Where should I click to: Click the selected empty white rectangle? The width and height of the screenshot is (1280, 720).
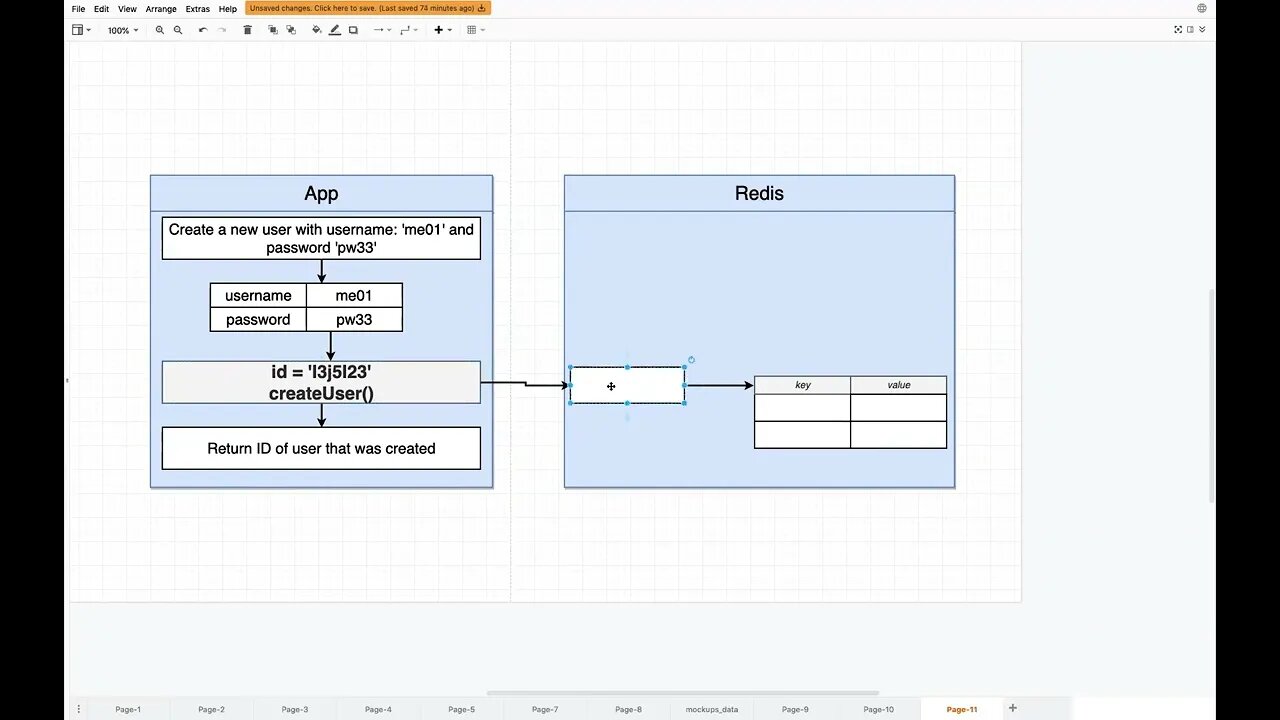627,385
